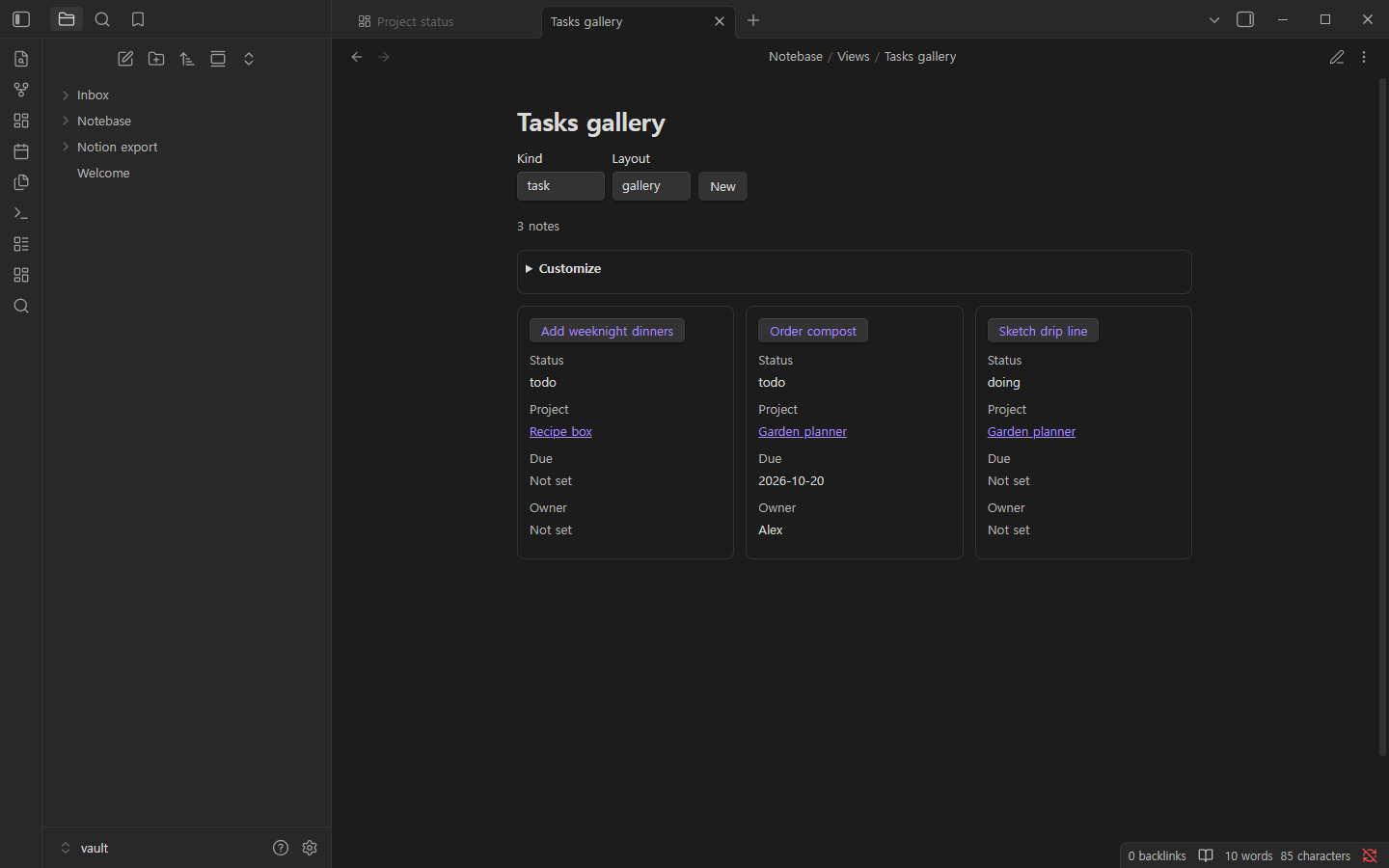
Task: Open the more options menu for the note
Action: pyautogui.click(x=1364, y=57)
